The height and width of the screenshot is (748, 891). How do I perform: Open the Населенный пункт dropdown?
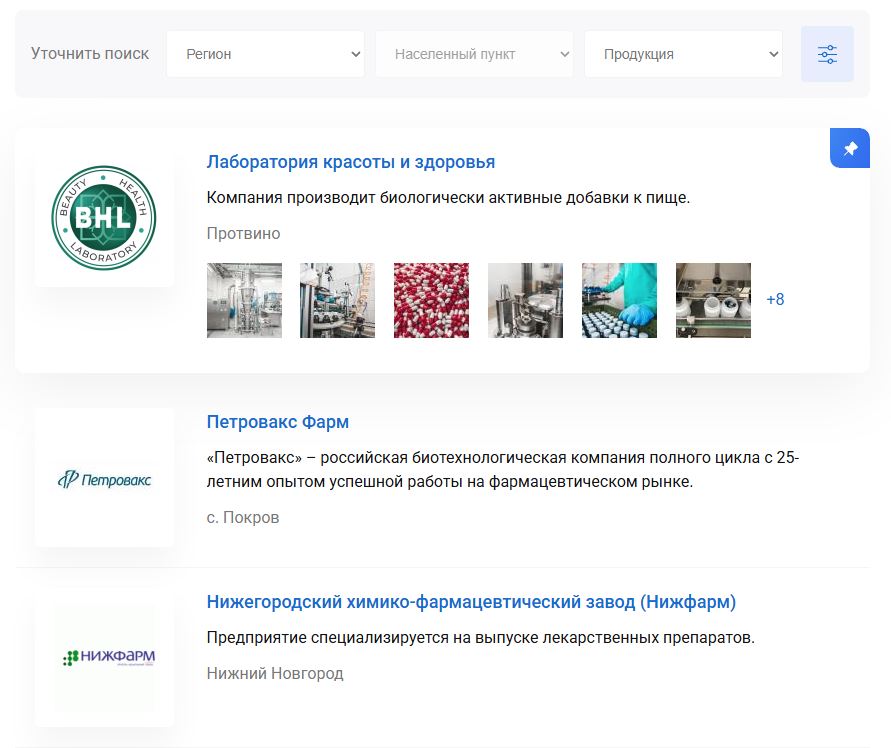pyautogui.click(x=474, y=54)
